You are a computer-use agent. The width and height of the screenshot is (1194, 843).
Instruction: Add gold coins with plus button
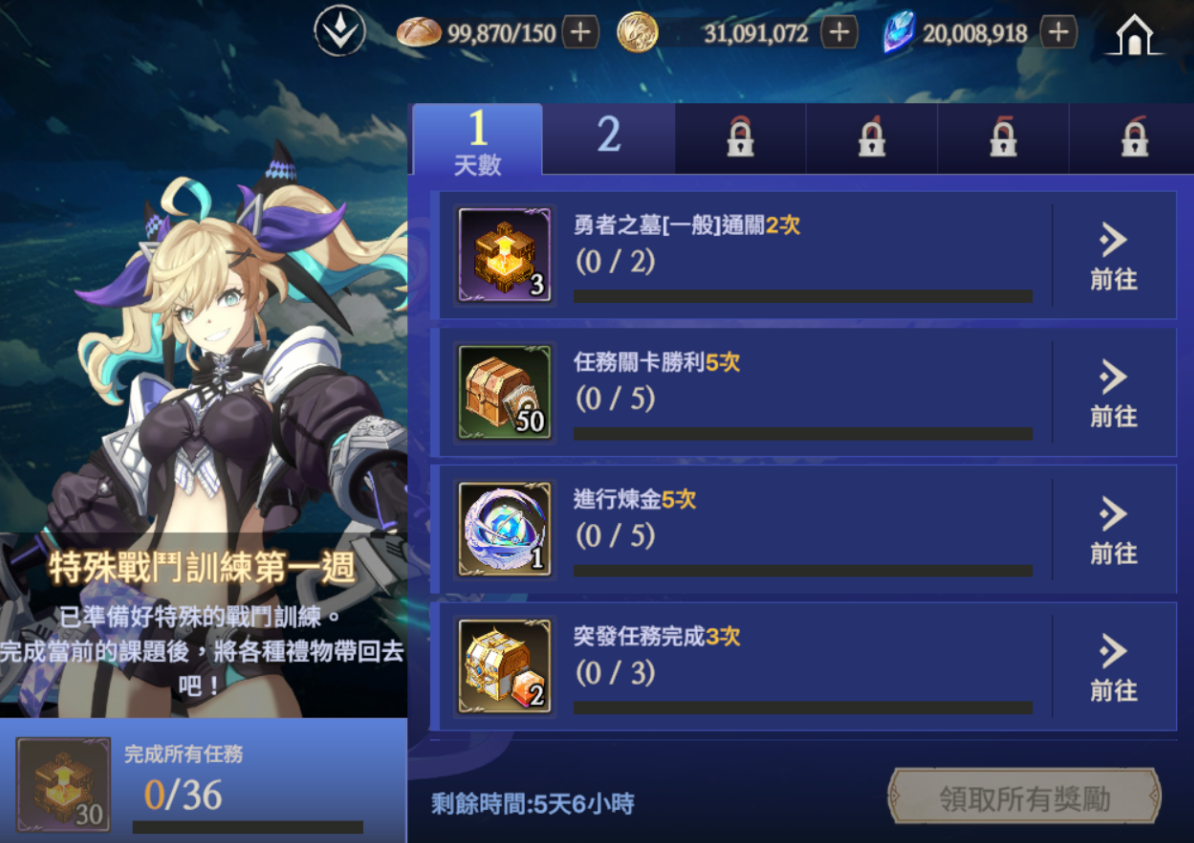[x=839, y=33]
